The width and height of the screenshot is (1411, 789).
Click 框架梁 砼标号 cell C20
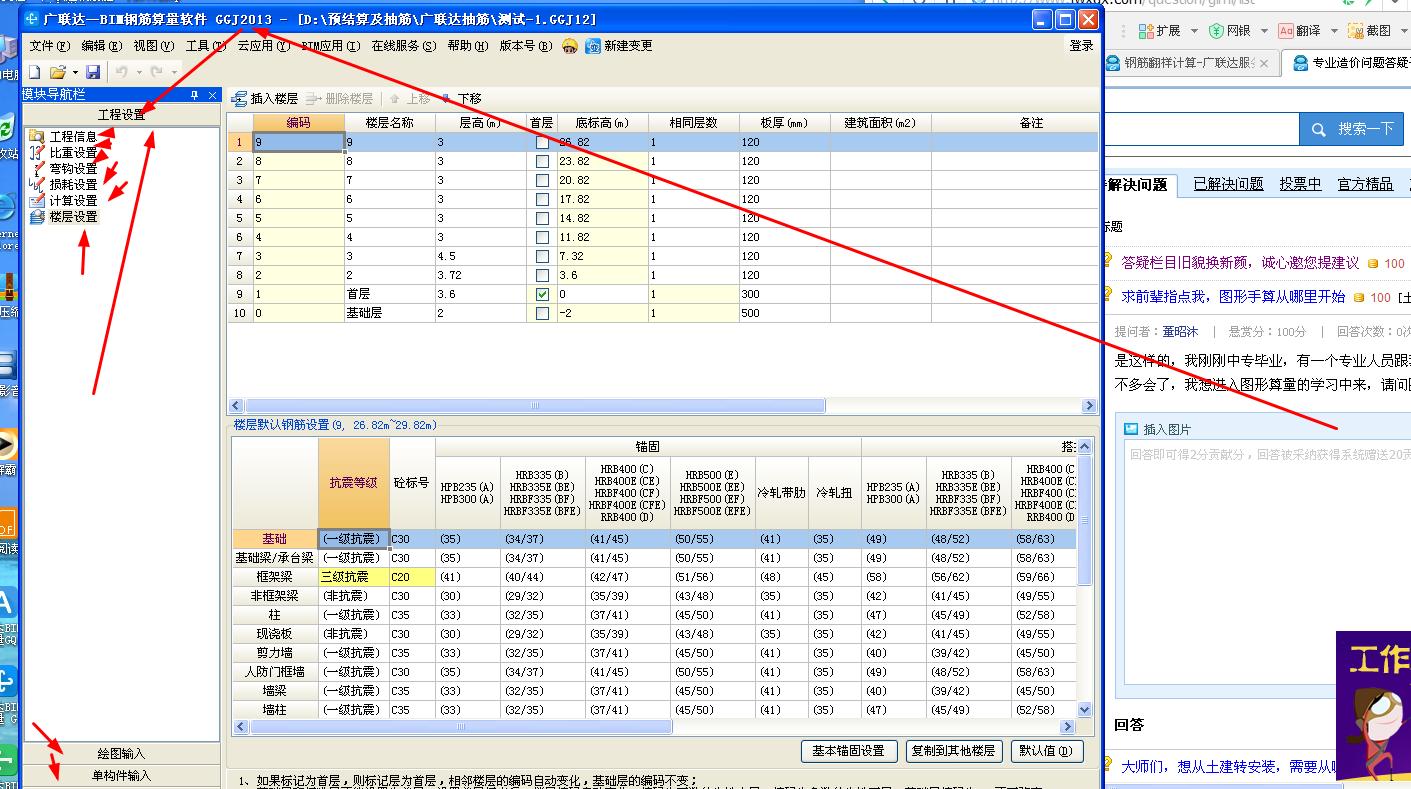tap(412, 577)
